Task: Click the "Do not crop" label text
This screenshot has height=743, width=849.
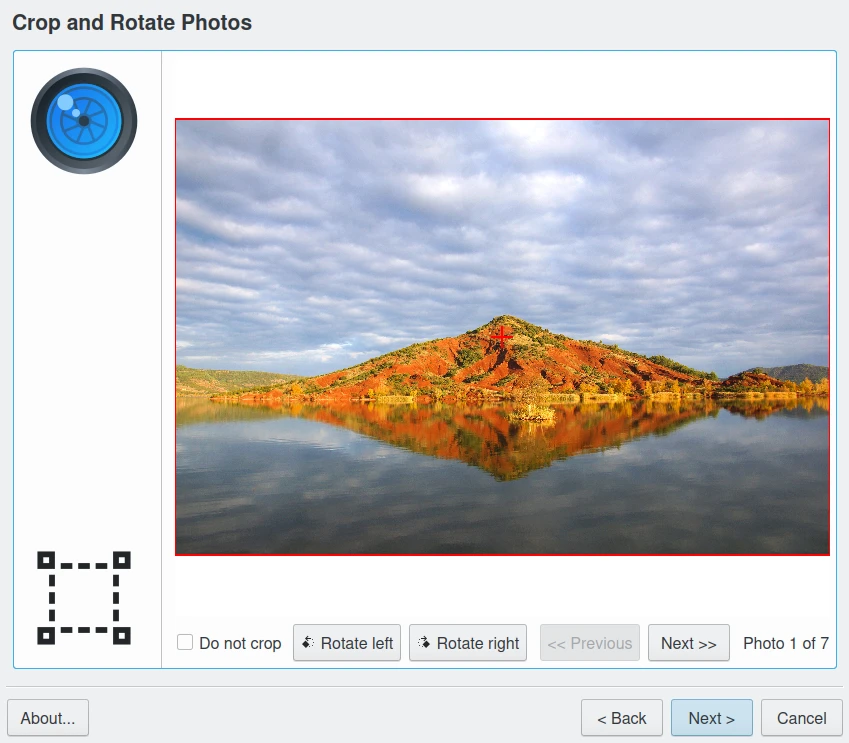Action: click(240, 643)
